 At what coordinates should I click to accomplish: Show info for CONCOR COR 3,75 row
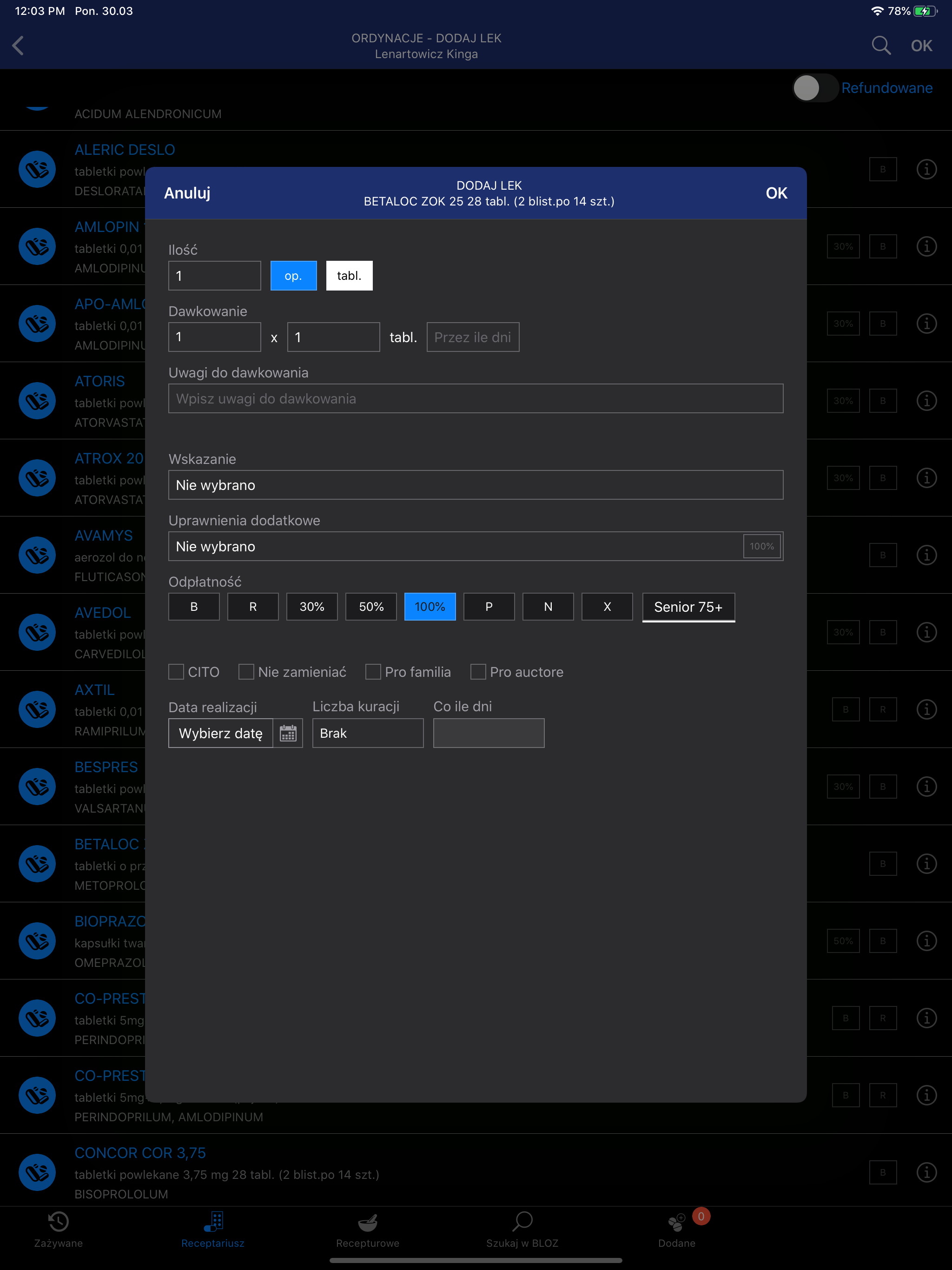tap(926, 1172)
